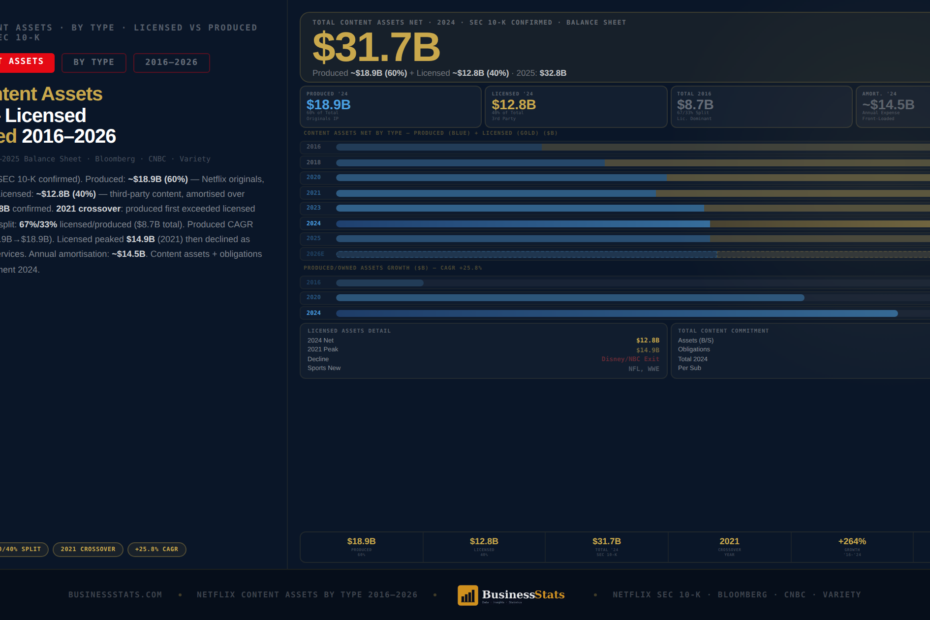
Task: Click the NETFLIX CONTENT ASSETS BY TYPE 2016–2026 footer text
Action: coord(307,594)
